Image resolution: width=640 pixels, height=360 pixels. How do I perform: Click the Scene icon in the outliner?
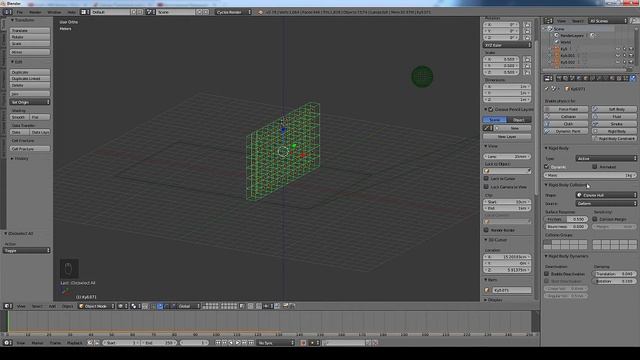pyautogui.click(x=550, y=29)
